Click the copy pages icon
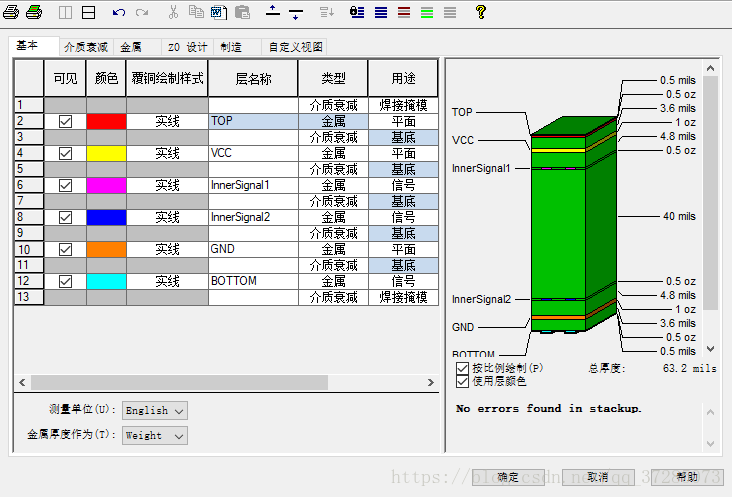The width and height of the screenshot is (732, 497). tap(196, 12)
